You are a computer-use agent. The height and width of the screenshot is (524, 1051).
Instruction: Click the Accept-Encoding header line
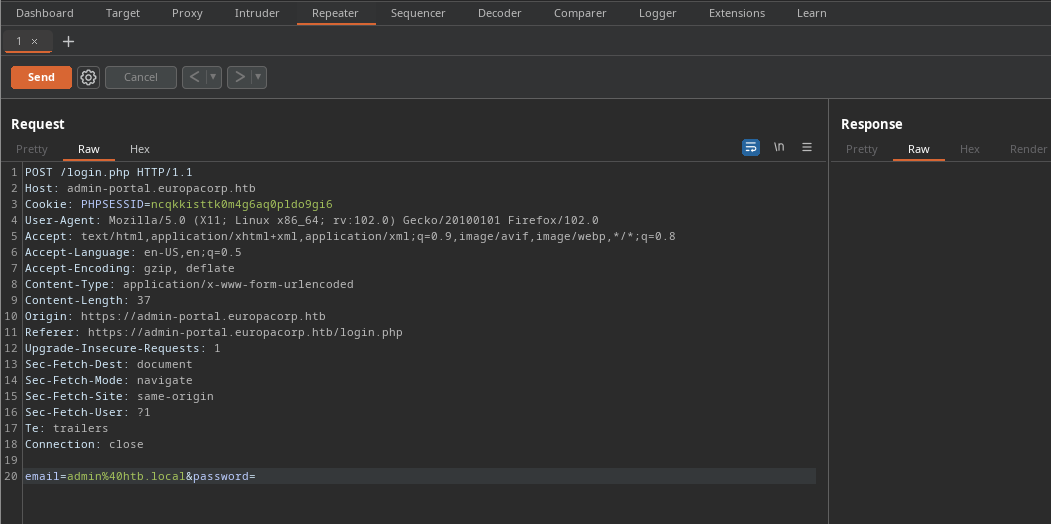[x=129, y=269]
